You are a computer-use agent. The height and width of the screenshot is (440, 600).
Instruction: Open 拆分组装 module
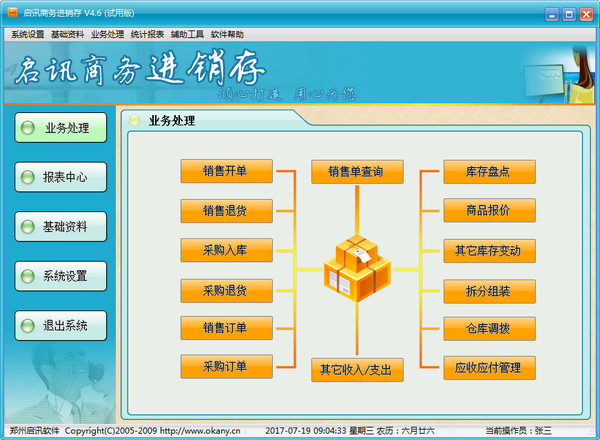[489, 290]
